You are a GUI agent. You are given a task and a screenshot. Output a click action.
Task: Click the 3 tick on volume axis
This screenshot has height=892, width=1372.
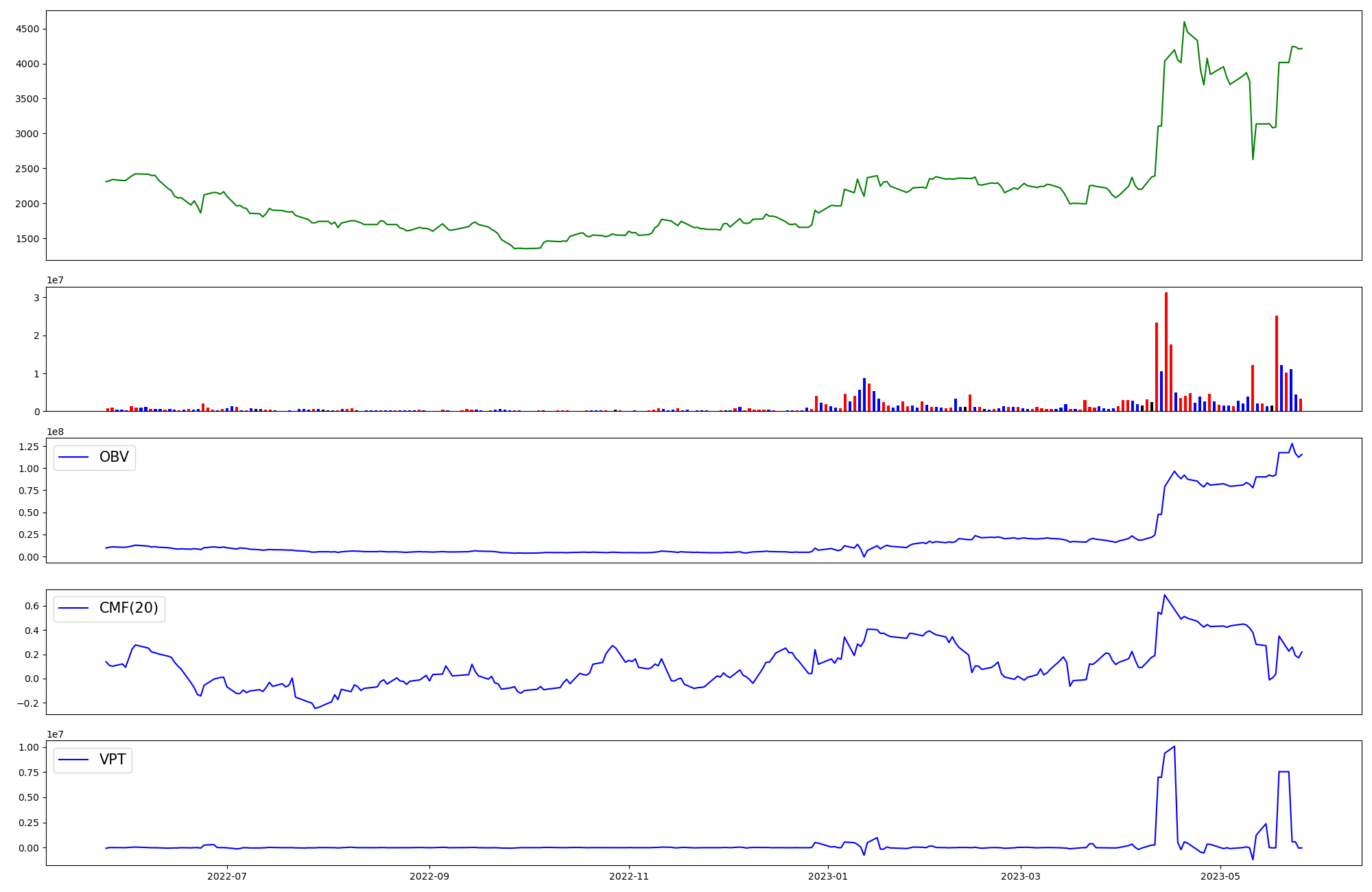(36, 298)
